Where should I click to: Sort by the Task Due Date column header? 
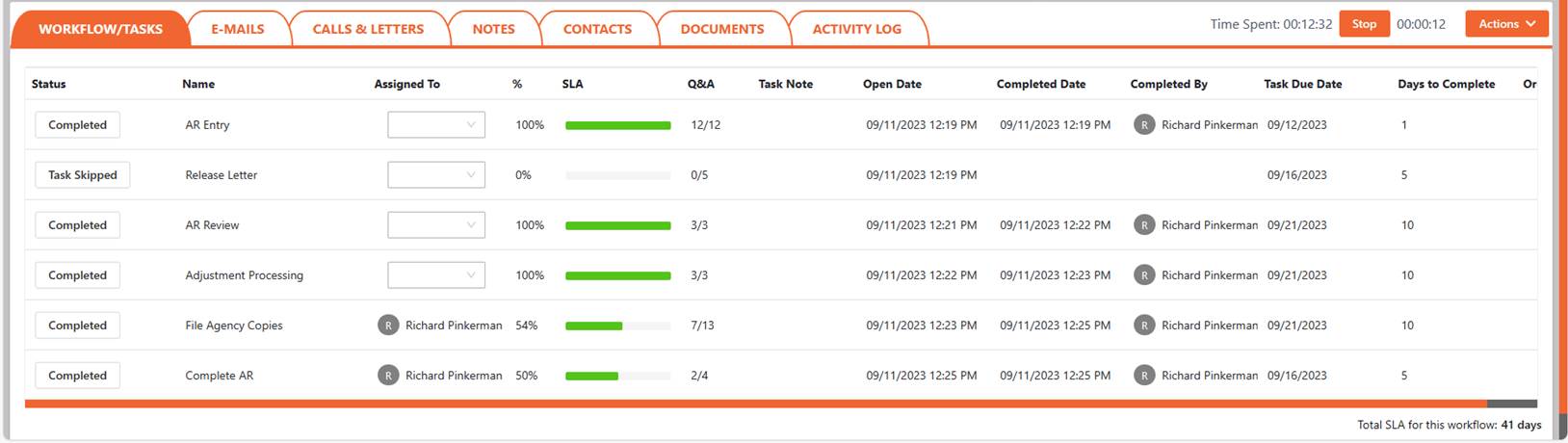(1302, 84)
